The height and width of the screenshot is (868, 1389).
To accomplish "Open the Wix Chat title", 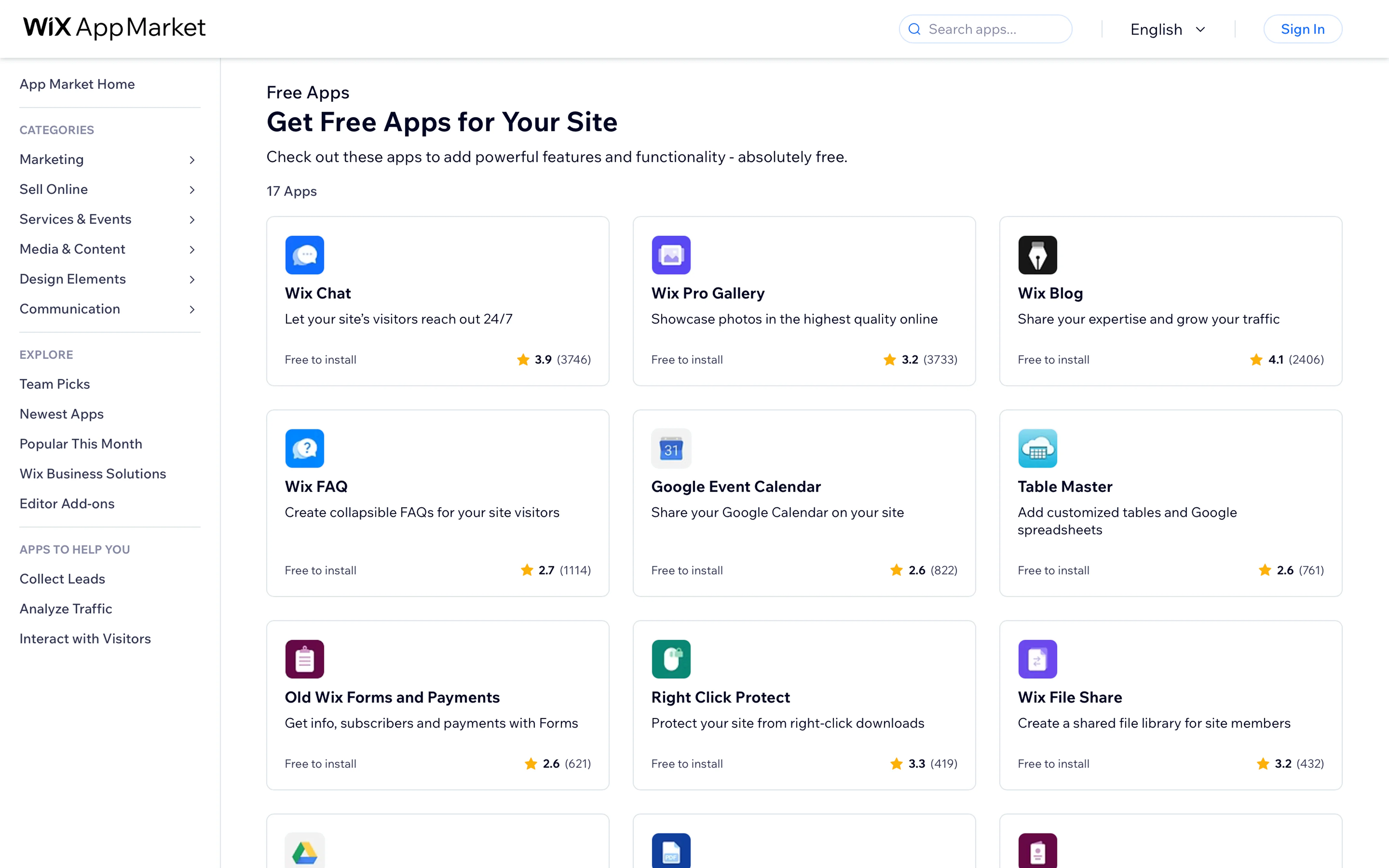I will [x=317, y=293].
